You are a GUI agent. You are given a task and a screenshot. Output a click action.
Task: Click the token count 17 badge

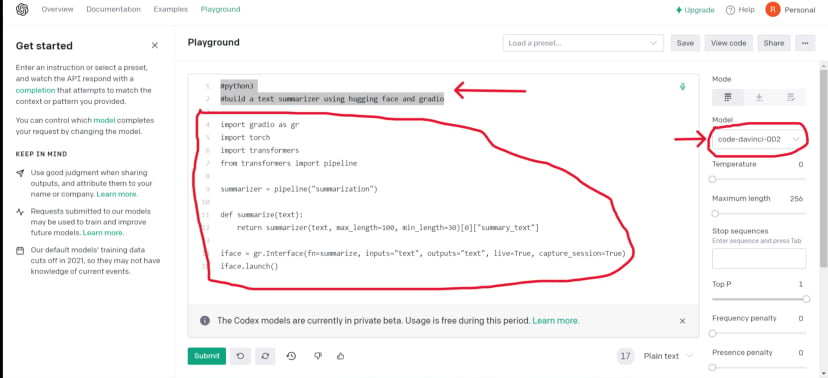[x=626, y=356]
